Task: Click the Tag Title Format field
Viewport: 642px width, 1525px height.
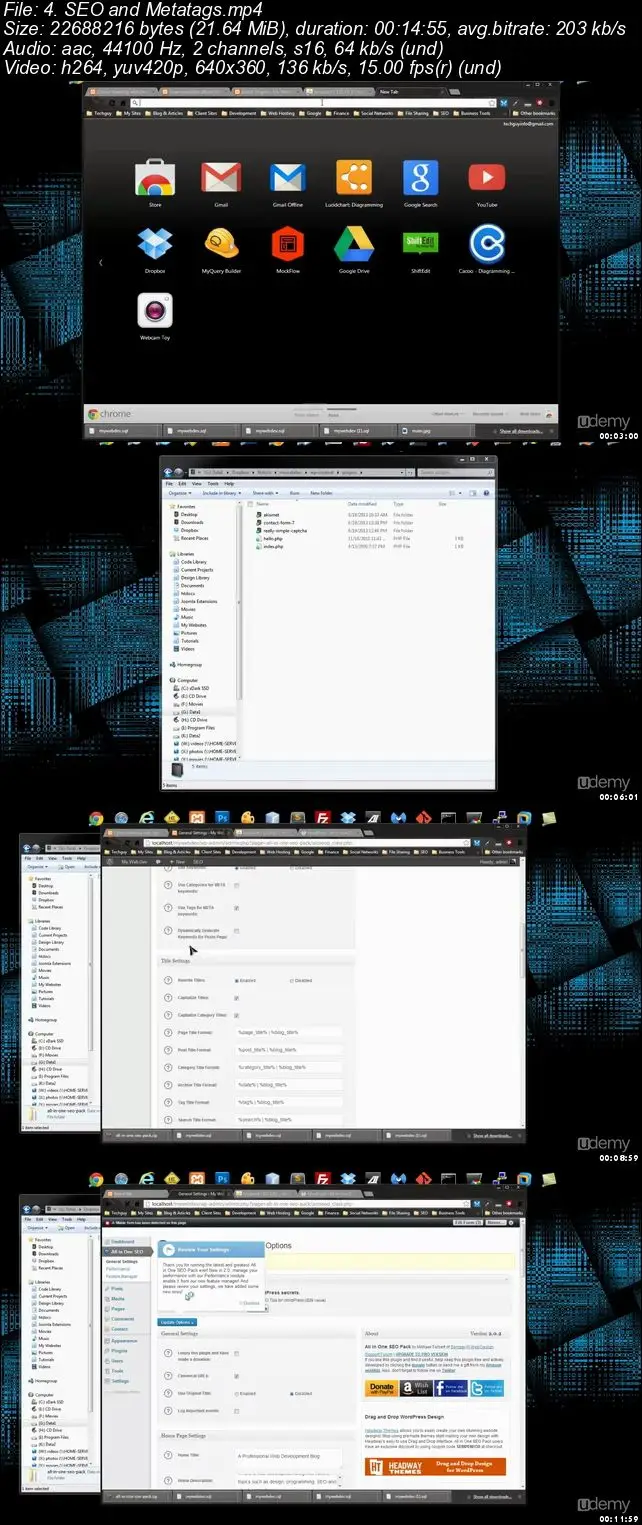Action: click(x=288, y=1102)
